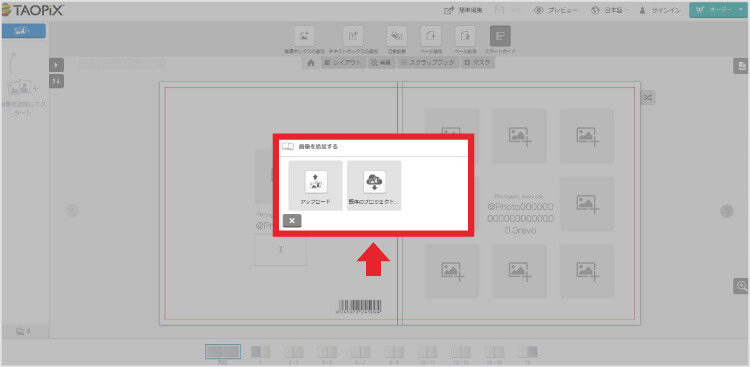Image resolution: width=750 pixels, height=367 pixels.
Task: Click the zoom magnifier icon
Action: tap(740, 286)
